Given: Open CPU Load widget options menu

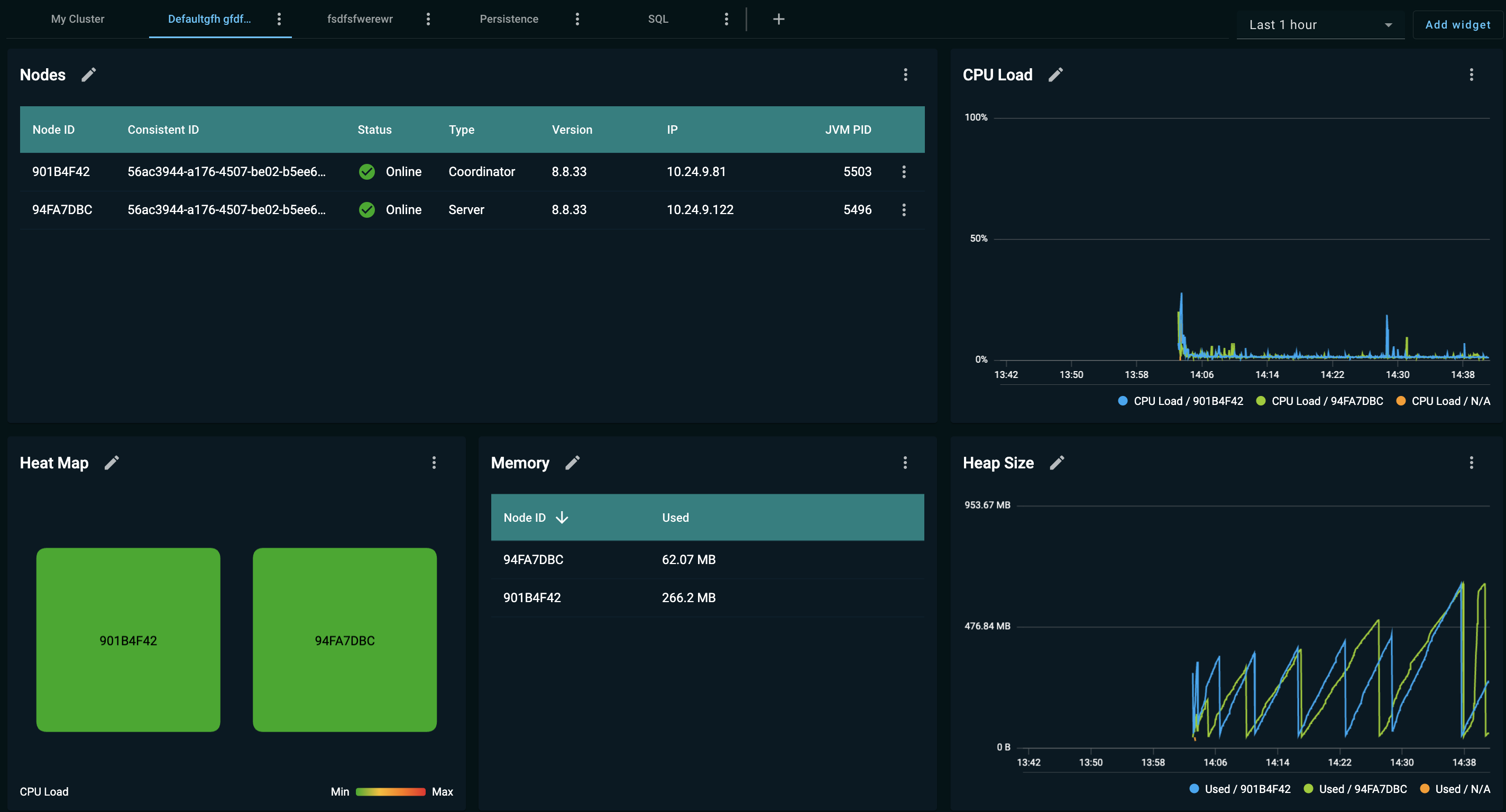Looking at the screenshot, I should [1472, 75].
